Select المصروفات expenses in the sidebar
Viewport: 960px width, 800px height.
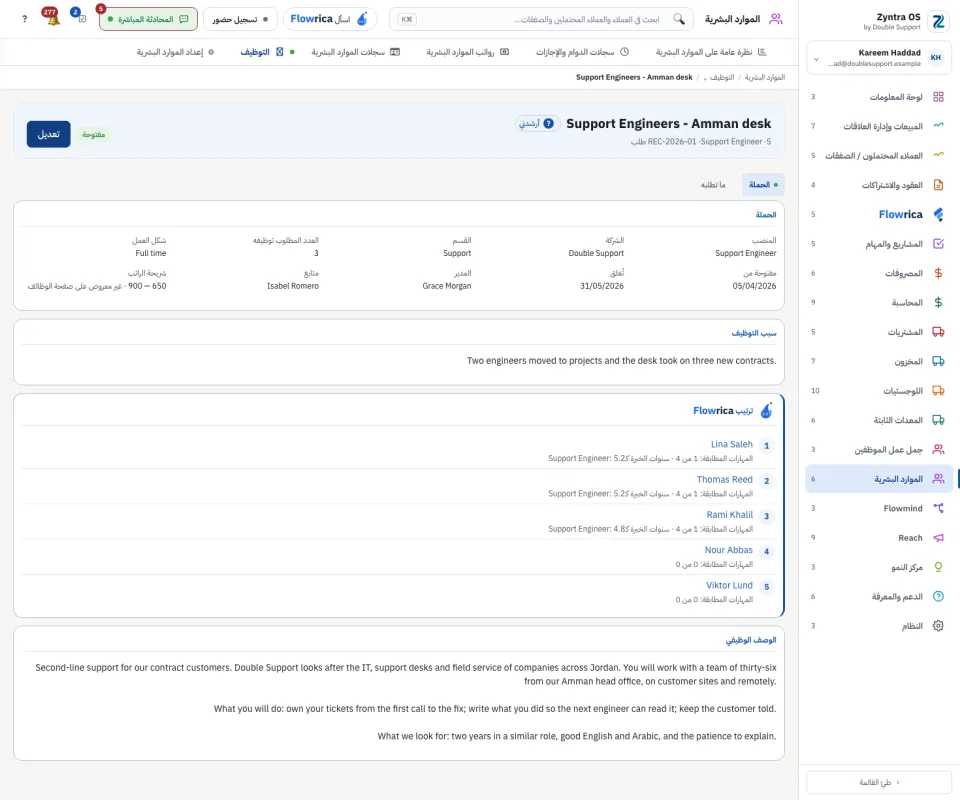coord(879,273)
